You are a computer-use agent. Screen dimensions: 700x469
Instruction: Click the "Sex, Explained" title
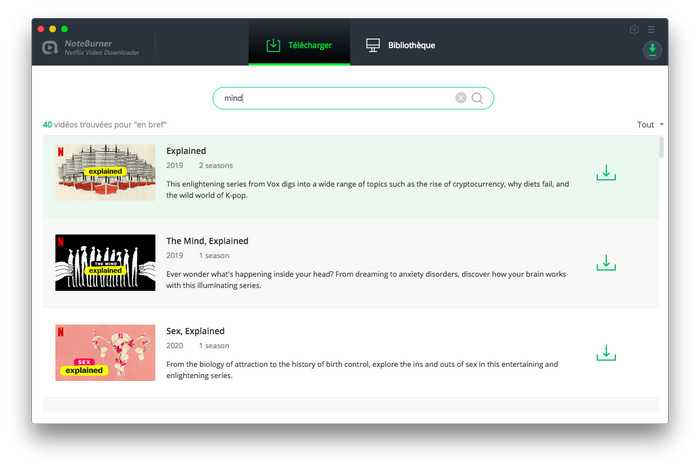tap(195, 331)
